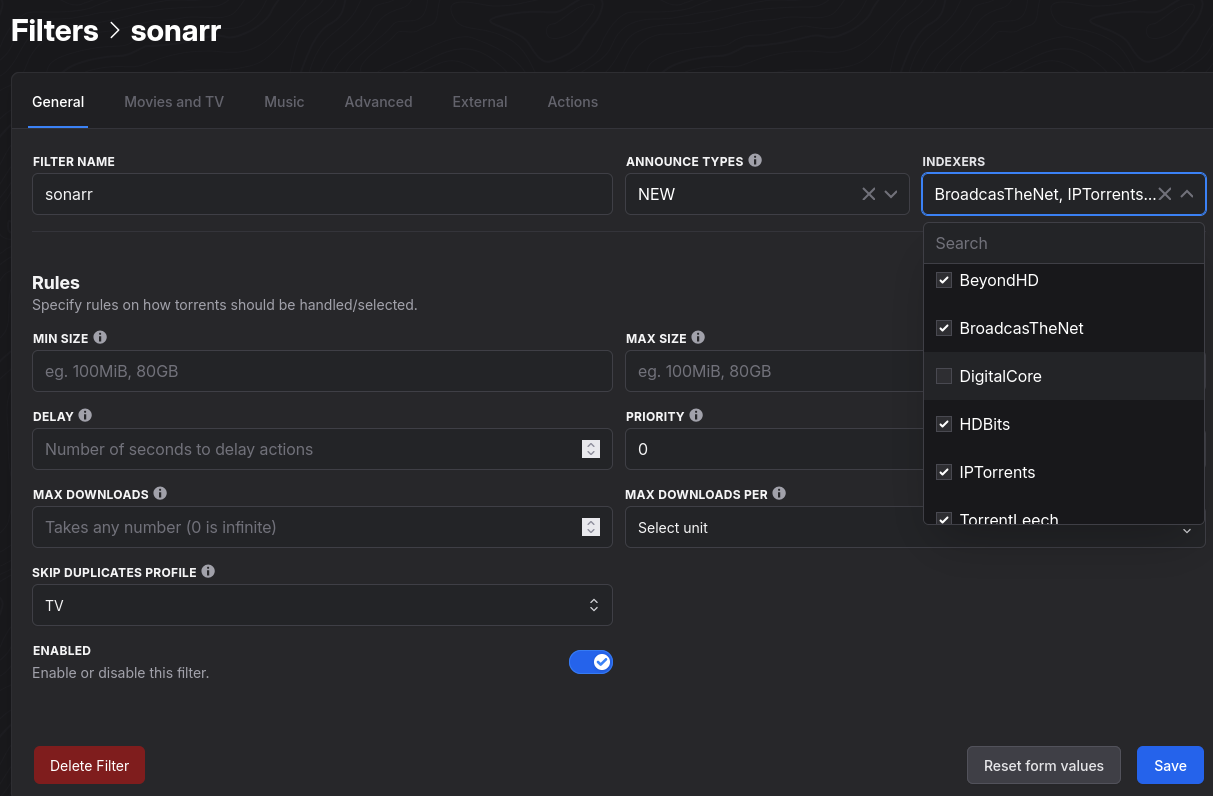Uncheck the TorrentLeech indexer

coord(943,518)
